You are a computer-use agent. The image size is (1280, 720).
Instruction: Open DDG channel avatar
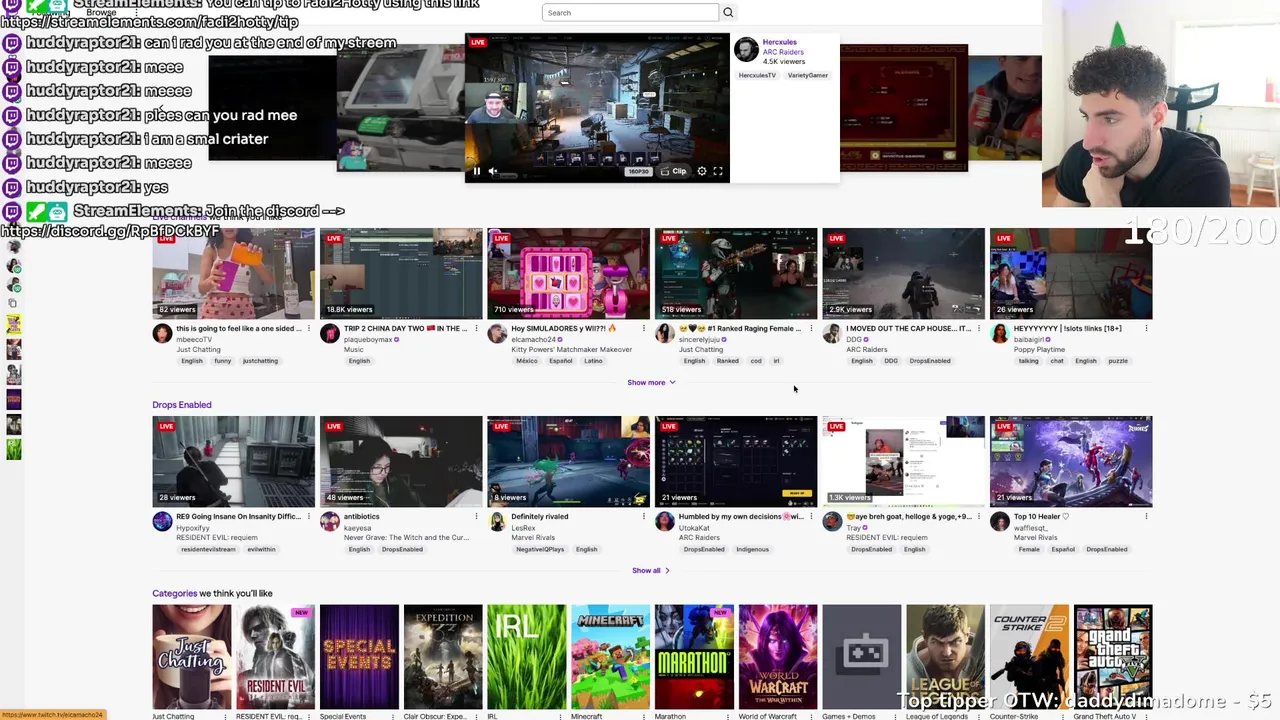[x=832, y=334]
